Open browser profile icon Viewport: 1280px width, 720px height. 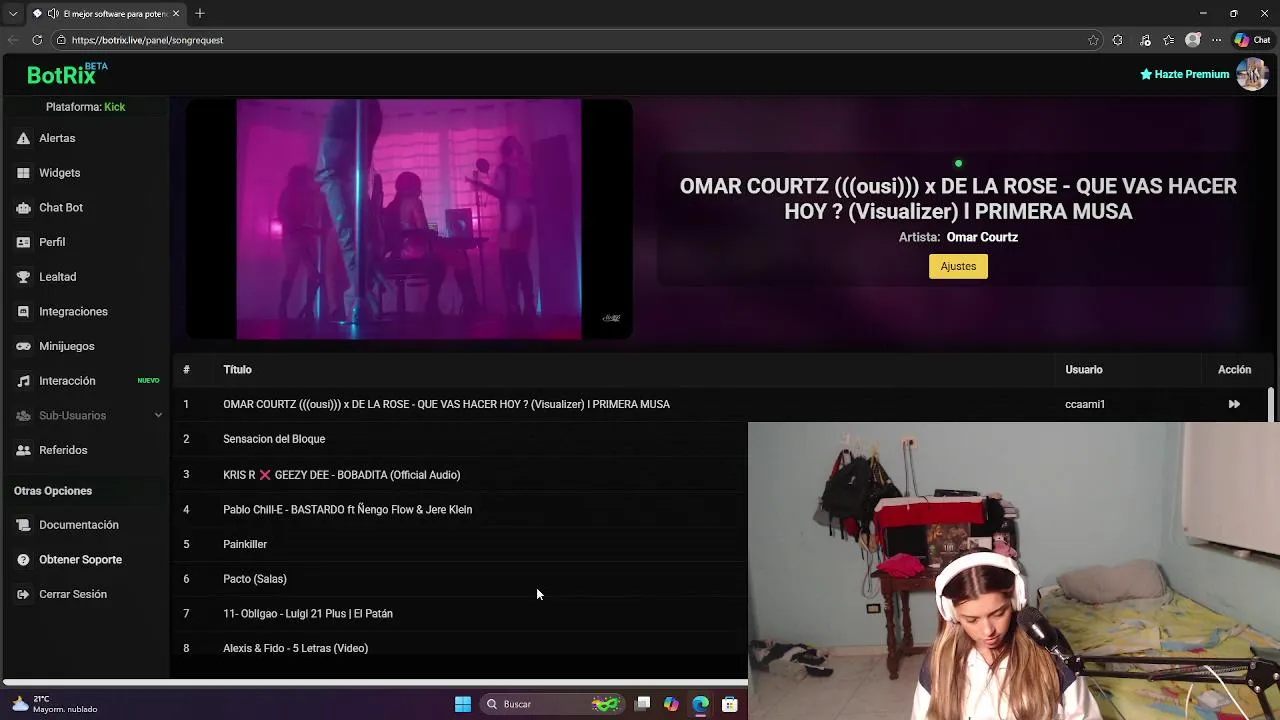pos(1192,40)
